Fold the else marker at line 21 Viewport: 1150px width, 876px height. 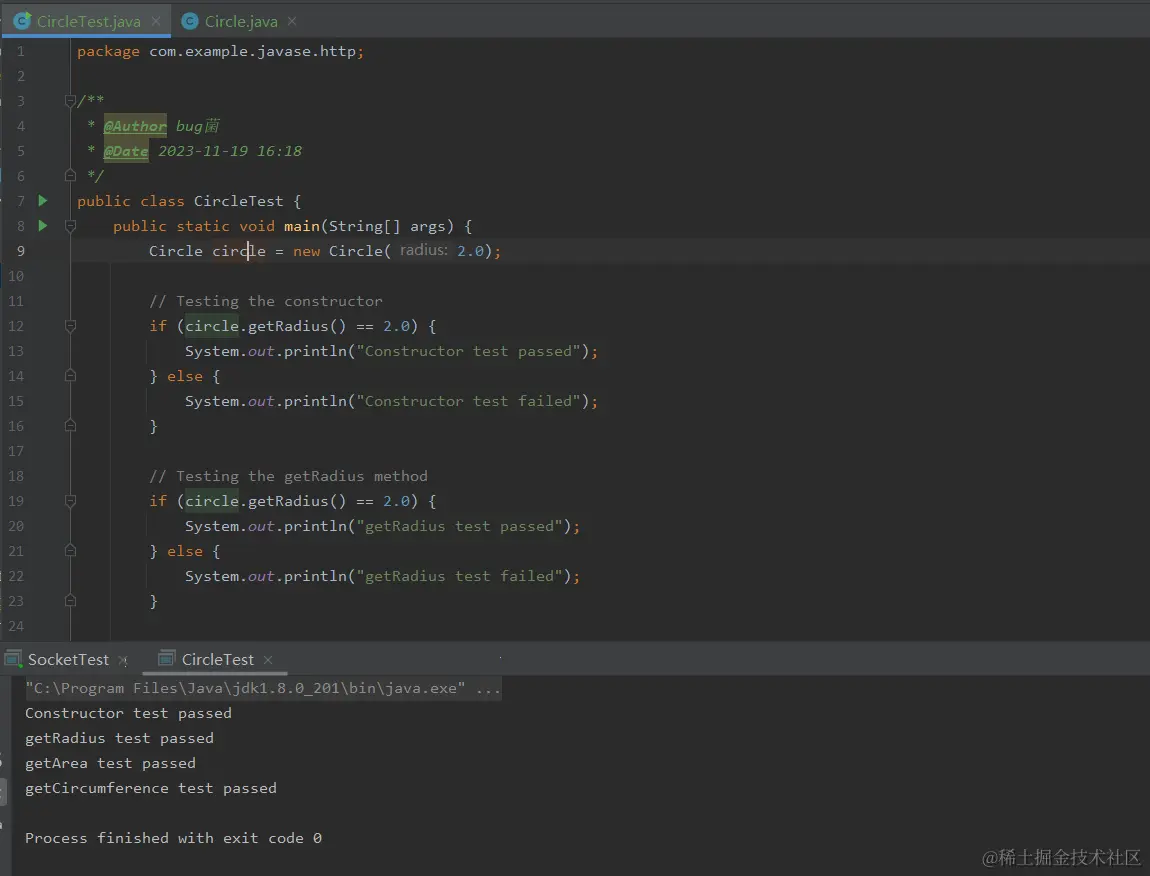point(70,551)
